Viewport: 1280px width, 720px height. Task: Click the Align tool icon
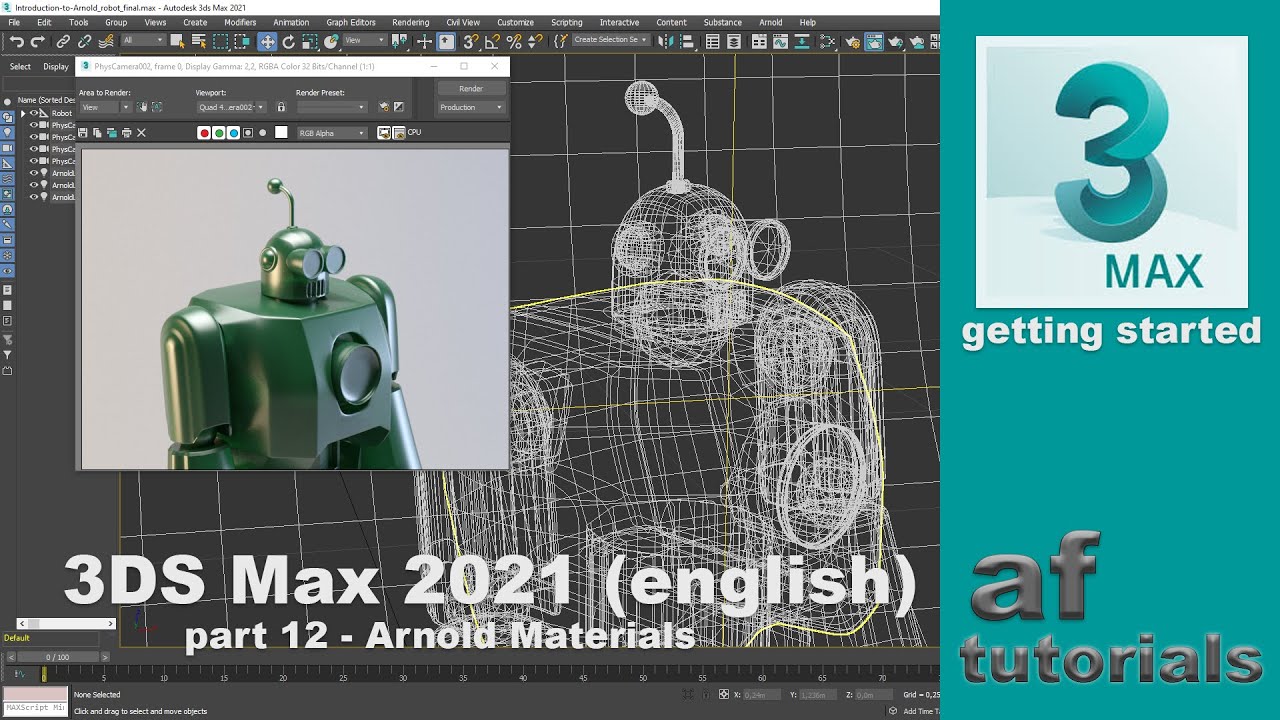tap(687, 41)
